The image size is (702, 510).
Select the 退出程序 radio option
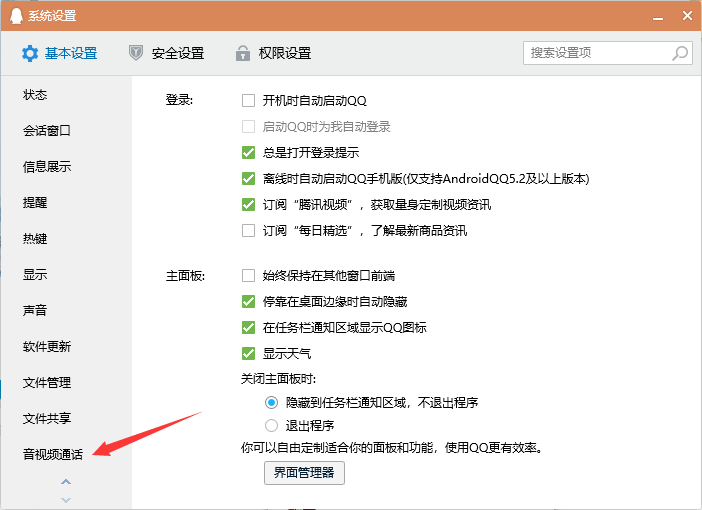coord(271,425)
